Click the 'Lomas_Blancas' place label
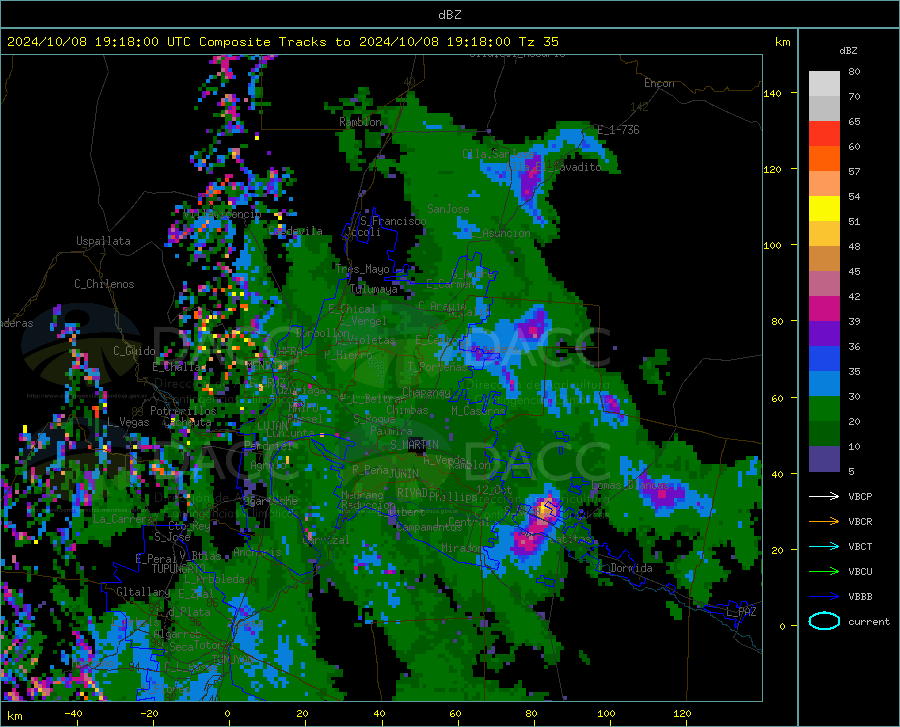This screenshot has width=900, height=727. [630, 485]
